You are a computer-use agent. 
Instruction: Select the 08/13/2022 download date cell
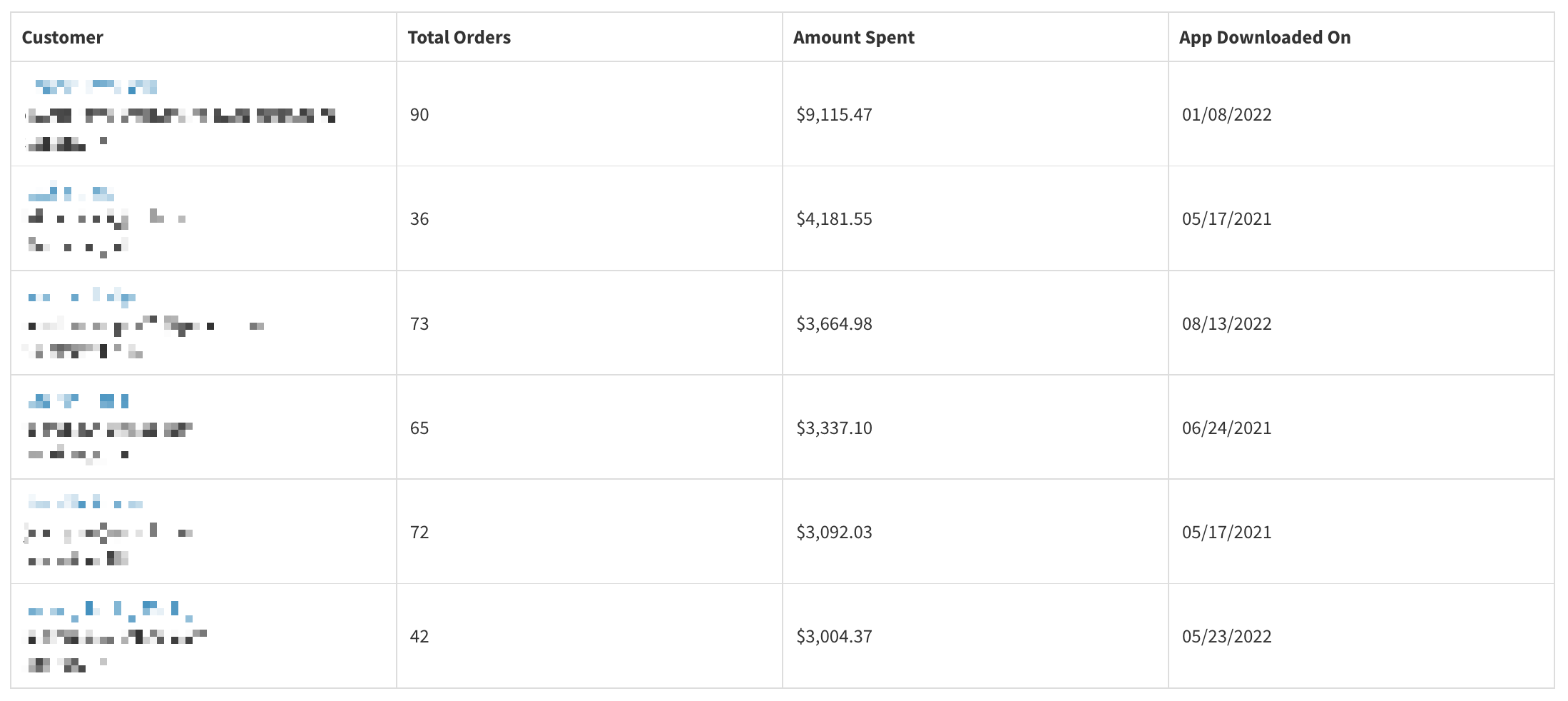coord(1226,323)
